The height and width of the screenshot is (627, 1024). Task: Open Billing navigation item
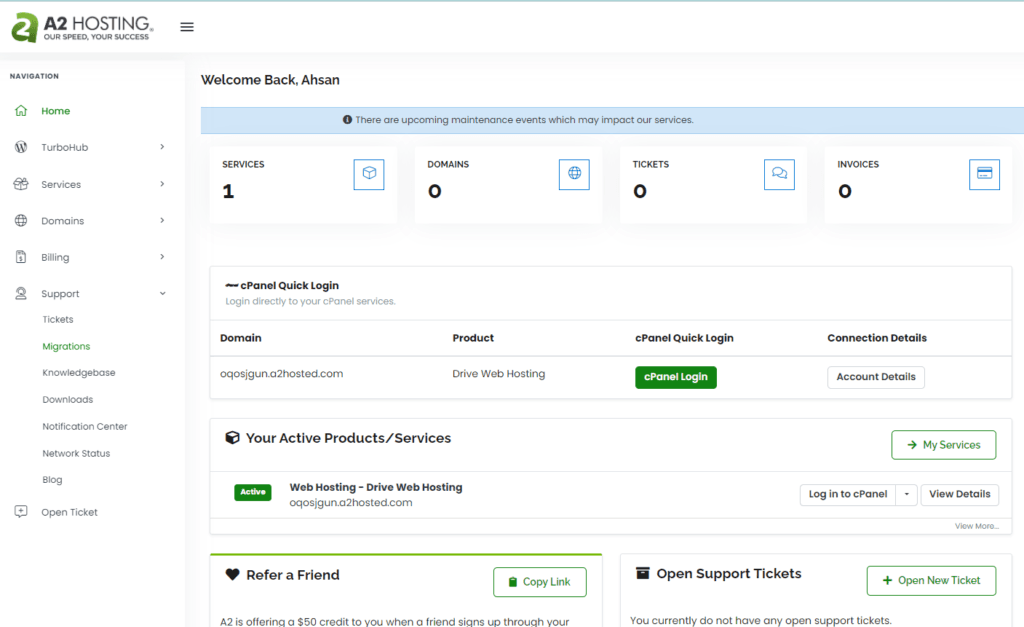(x=55, y=257)
